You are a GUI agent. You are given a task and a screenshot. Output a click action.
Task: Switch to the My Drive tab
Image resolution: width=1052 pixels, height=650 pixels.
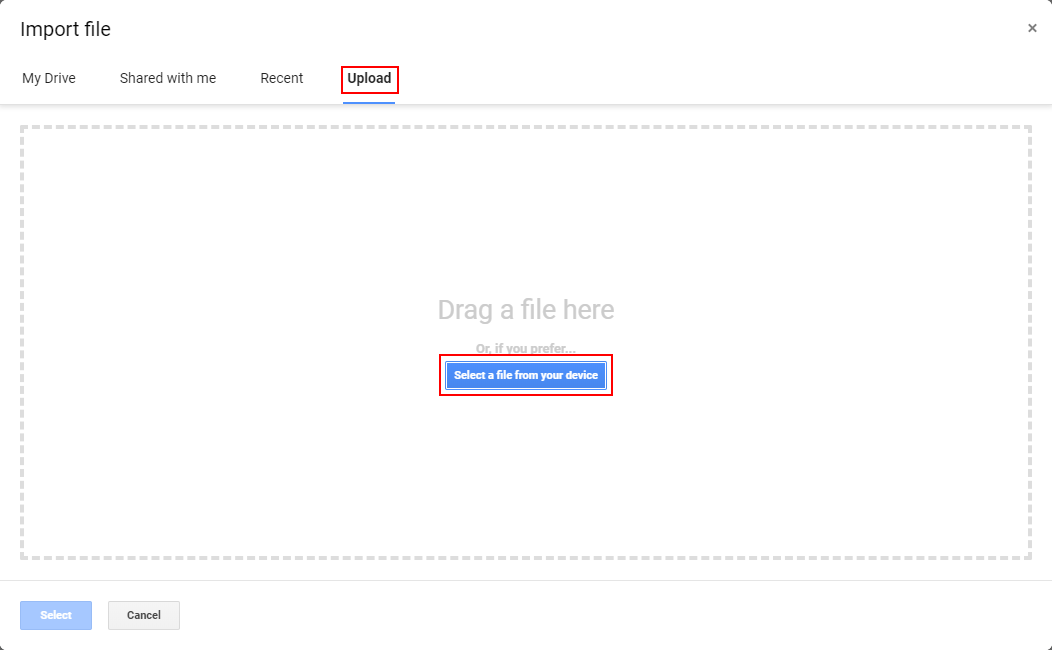click(49, 78)
